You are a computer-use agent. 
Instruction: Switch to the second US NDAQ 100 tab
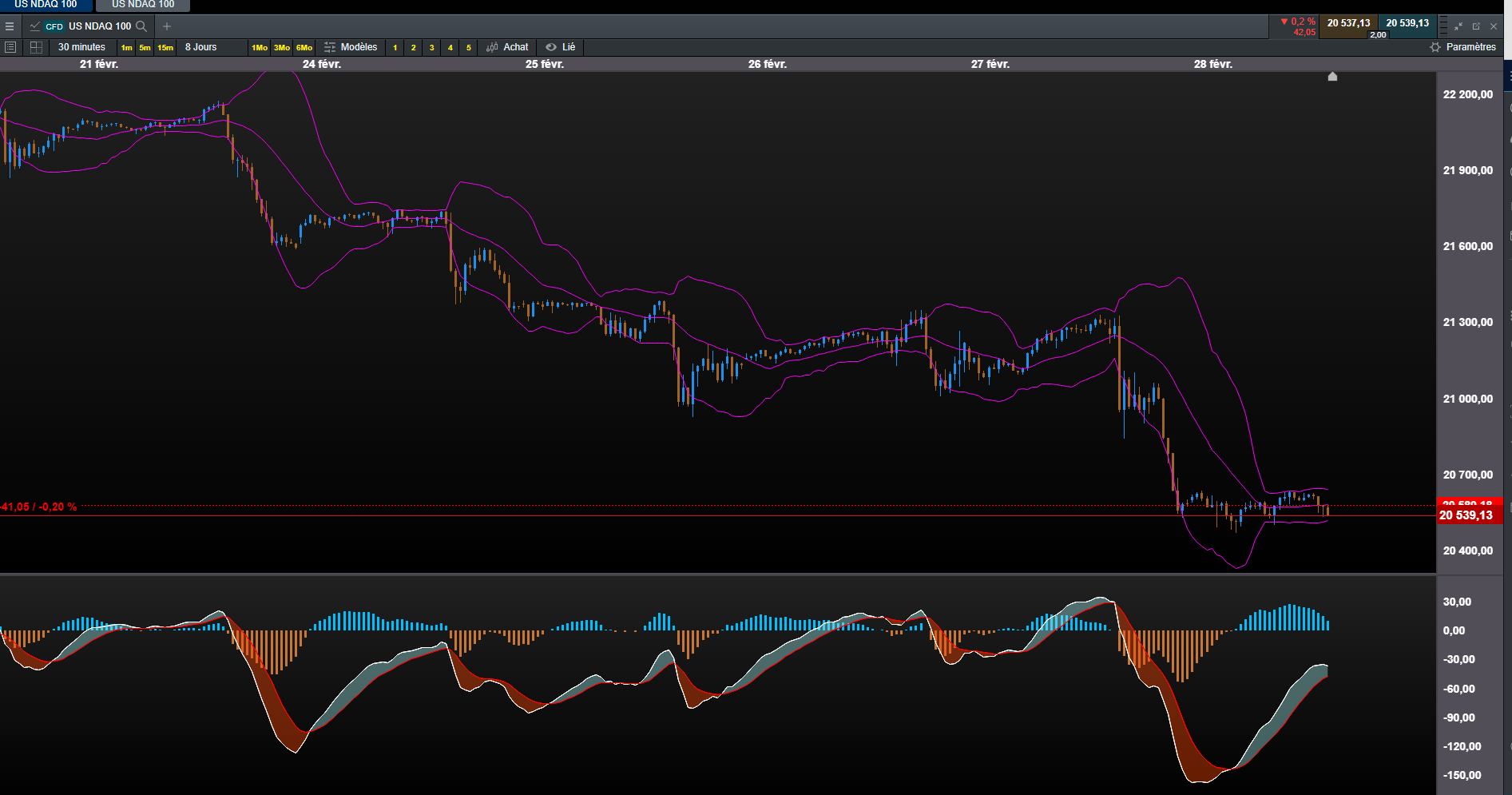143,5
